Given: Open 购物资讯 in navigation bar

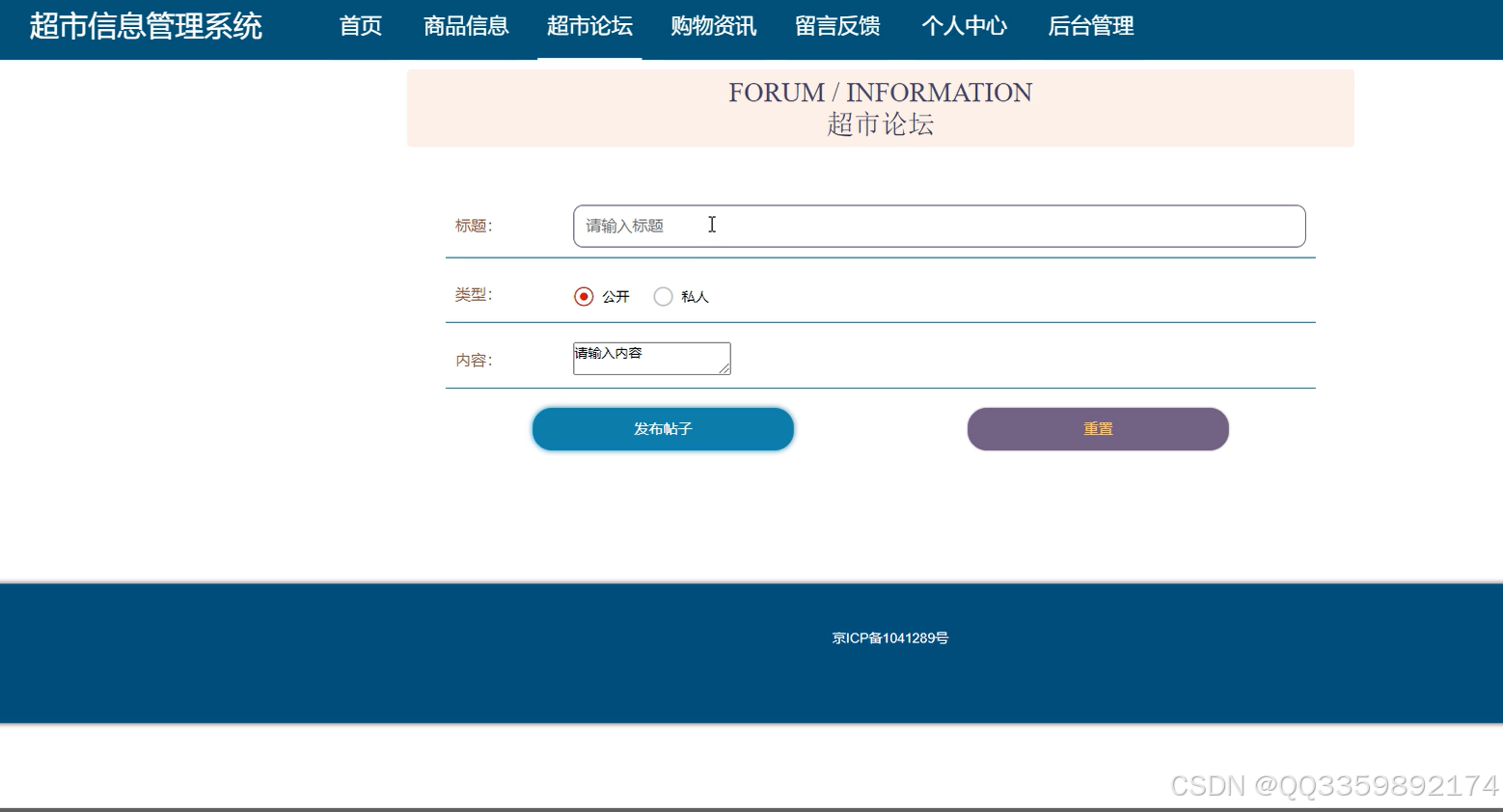Looking at the screenshot, I should click(x=714, y=26).
